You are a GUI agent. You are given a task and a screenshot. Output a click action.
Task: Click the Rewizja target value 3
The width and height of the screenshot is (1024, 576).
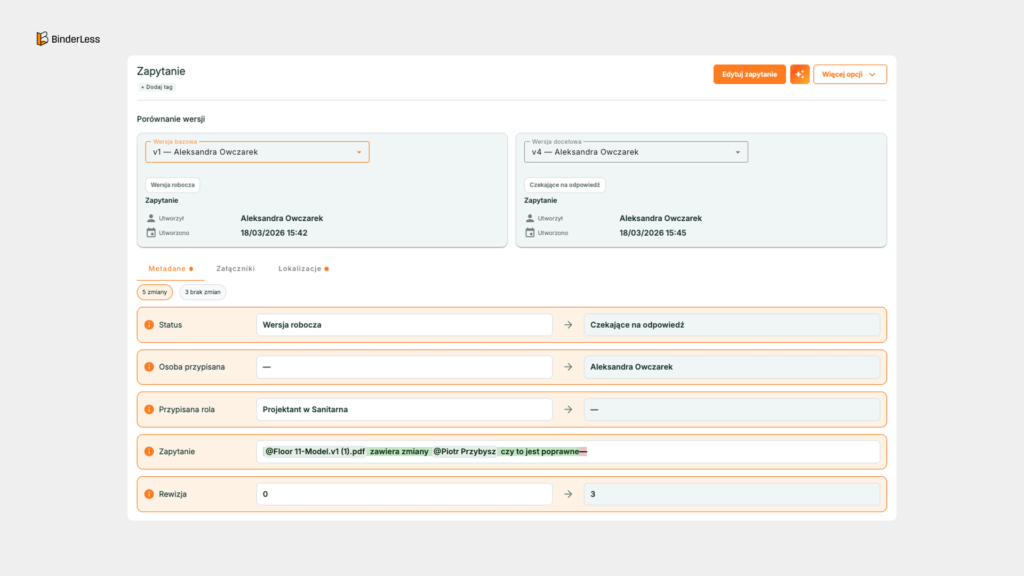pos(731,494)
